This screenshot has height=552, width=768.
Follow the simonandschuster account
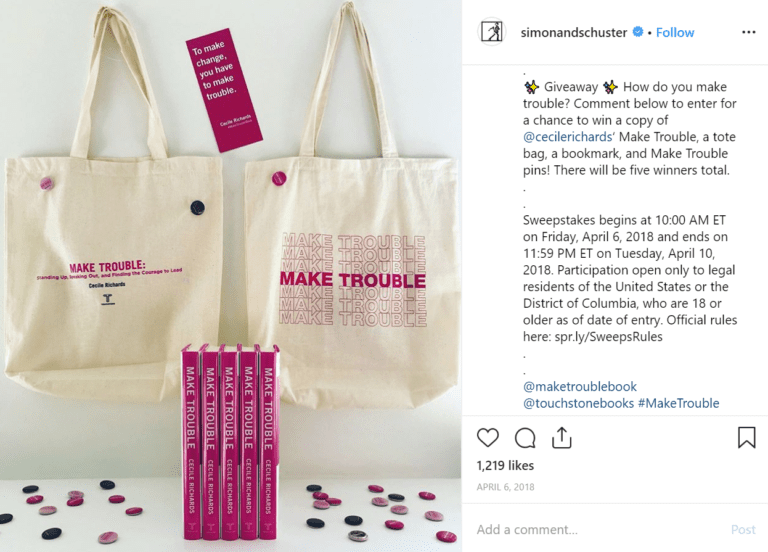[675, 32]
